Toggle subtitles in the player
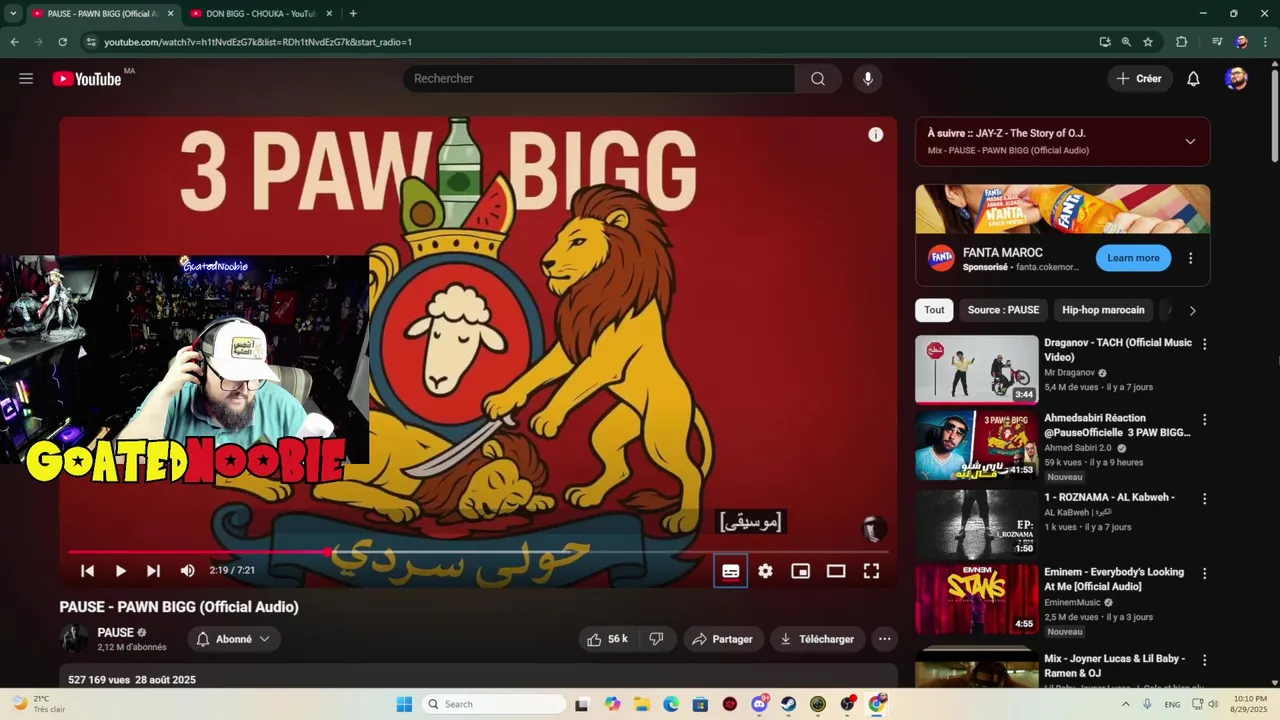Image resolution: width=1280 pixels, height=720 pixels. point(731,571)
